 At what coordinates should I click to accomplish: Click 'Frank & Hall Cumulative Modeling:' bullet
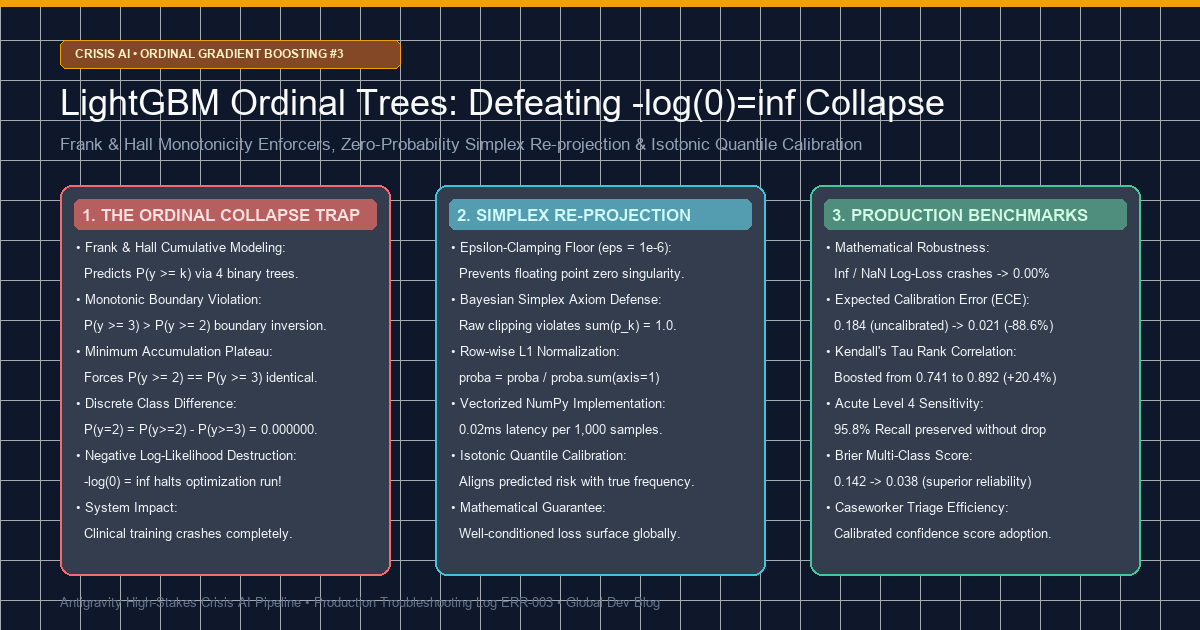(180, 247)
